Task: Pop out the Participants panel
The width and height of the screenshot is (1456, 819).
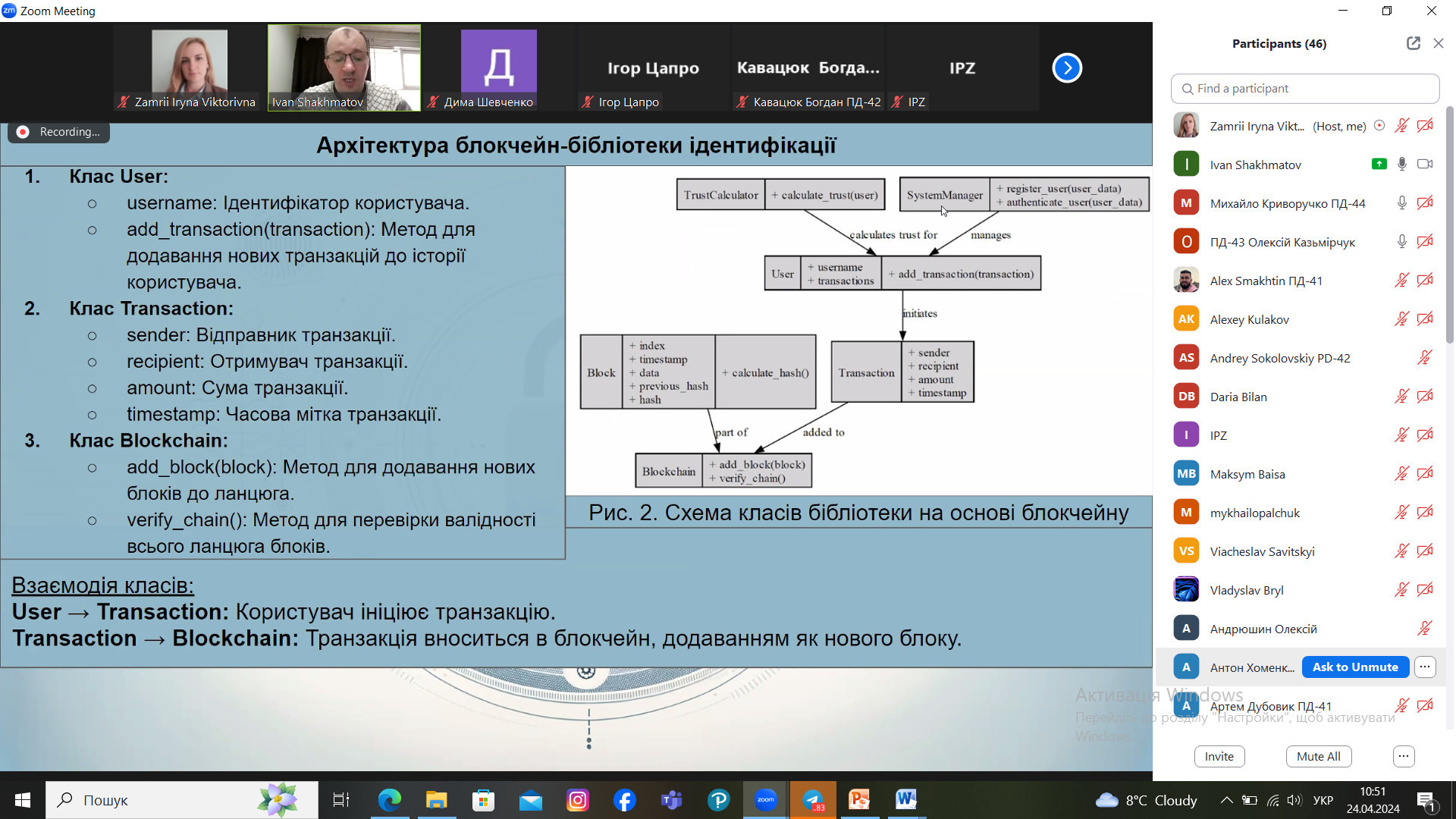Action: coord(1413,43)
